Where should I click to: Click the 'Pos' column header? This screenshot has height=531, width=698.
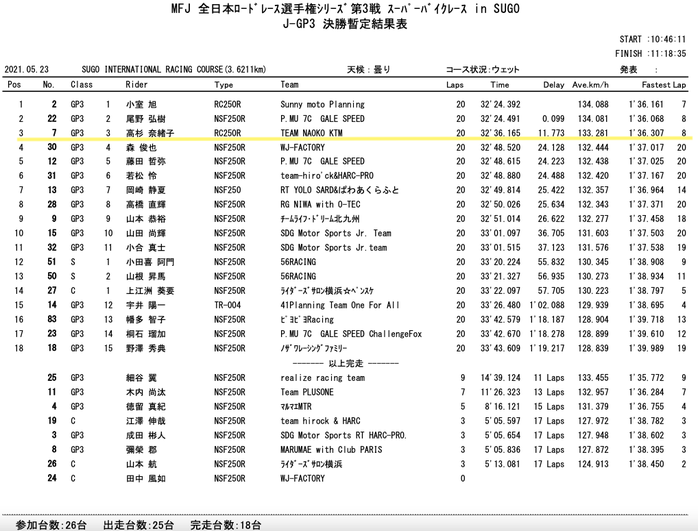pos(14,85)
